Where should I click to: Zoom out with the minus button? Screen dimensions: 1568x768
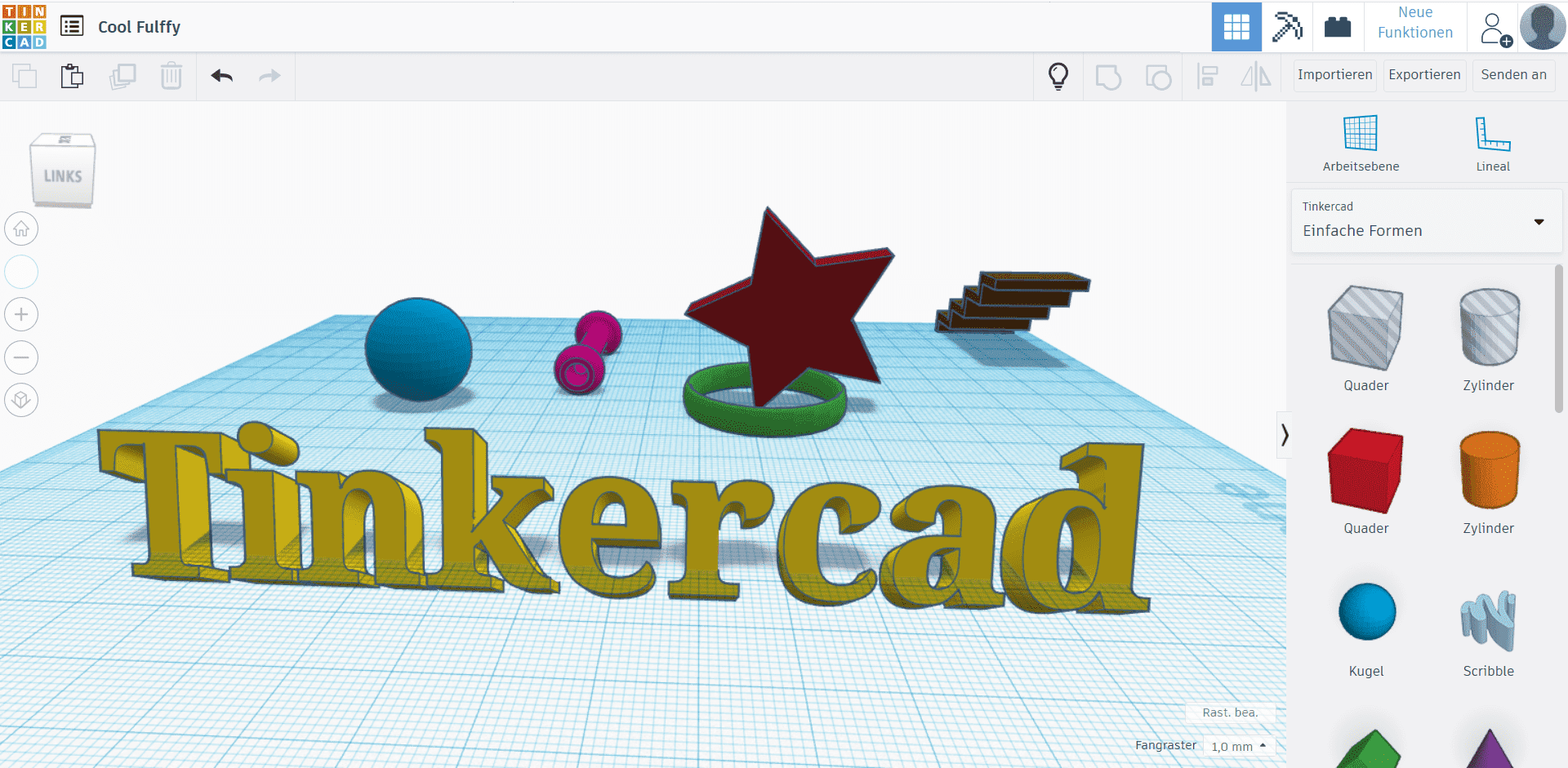coord(21,357)
